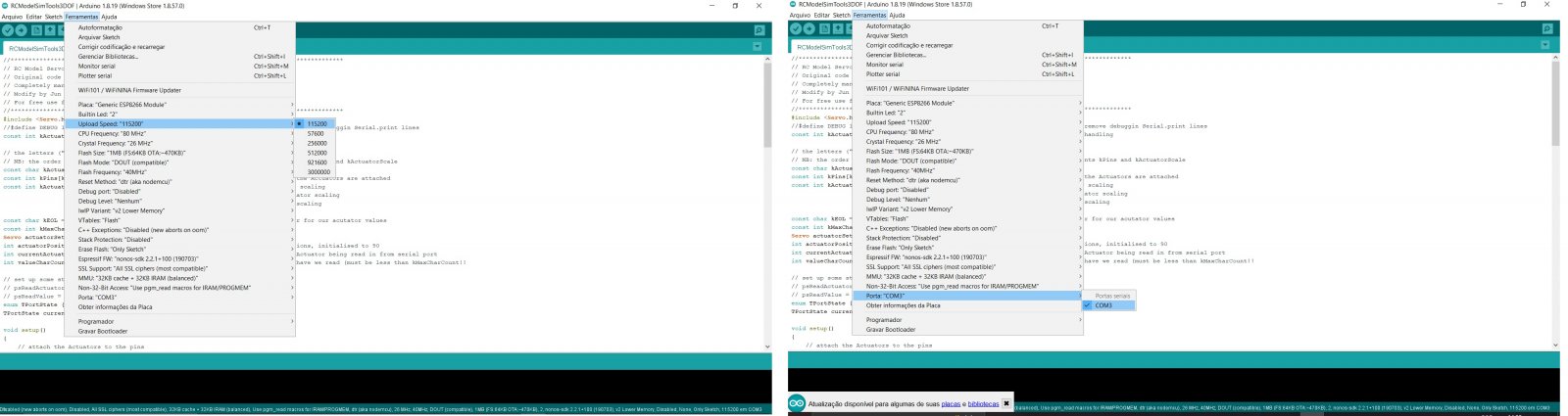Open Sketch menu in left window
The width and height of the screenshot is (1568, 416).
pos(54,17)
